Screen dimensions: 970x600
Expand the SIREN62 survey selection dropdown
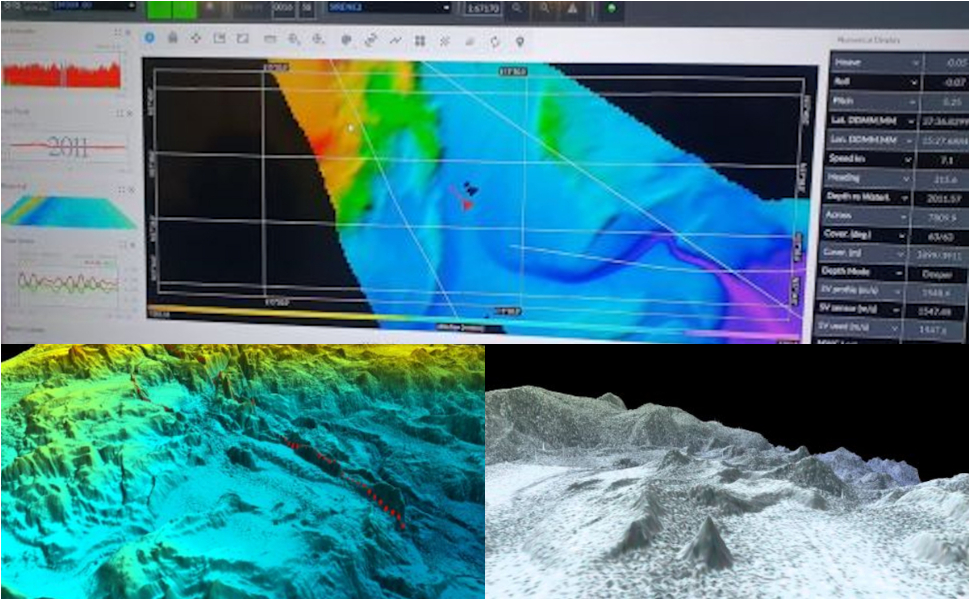pyautogui.click(x=446, y=8)
